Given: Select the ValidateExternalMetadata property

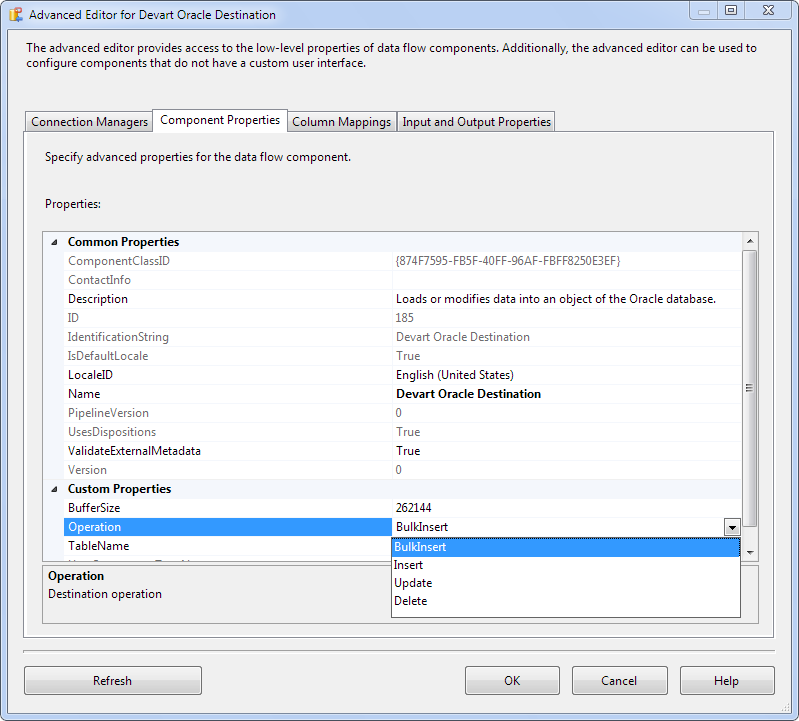Looking at the screenshot, I should coord(403,451).
